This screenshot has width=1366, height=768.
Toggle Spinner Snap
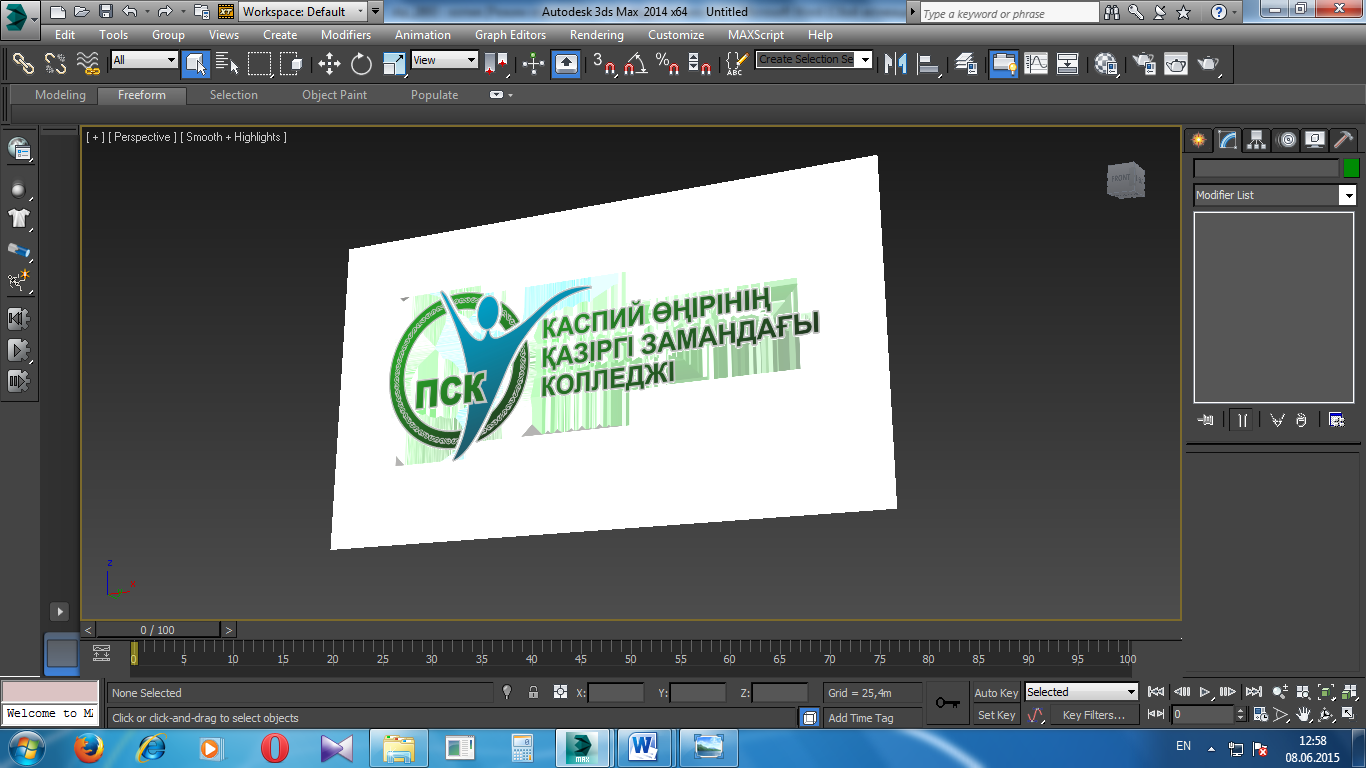click(x=700, y=64)
